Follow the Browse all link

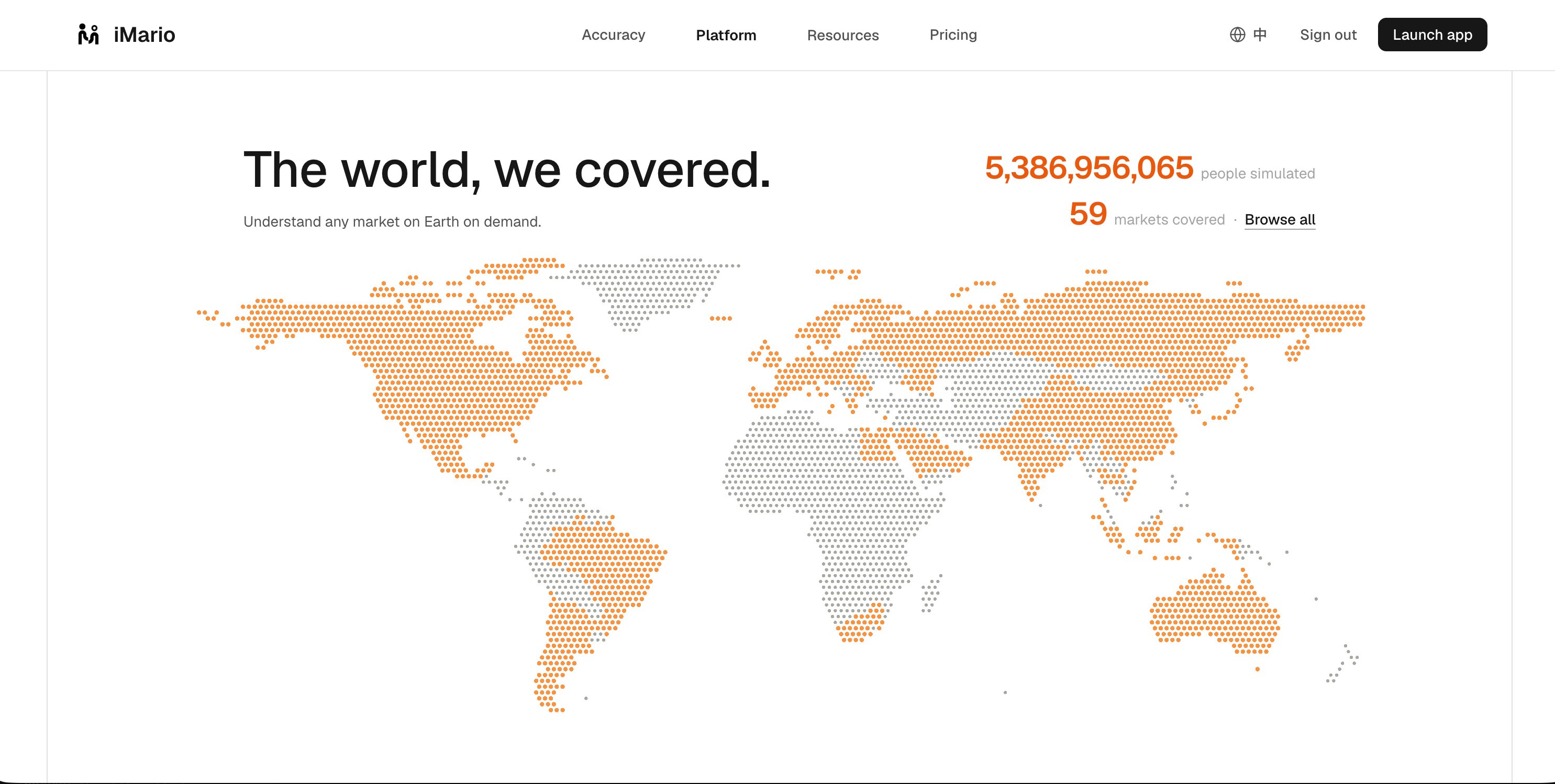[1280, 220]
